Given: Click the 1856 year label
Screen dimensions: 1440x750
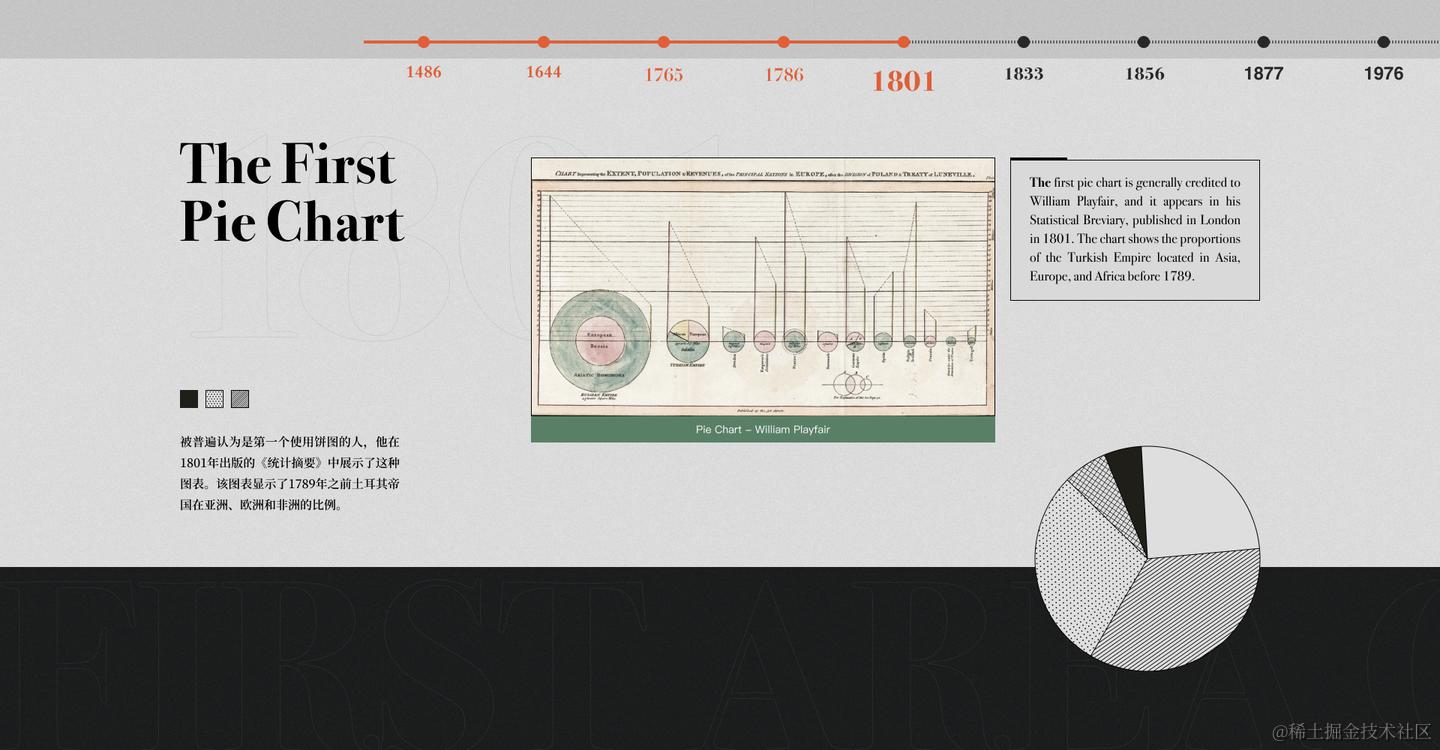Looking at the screenshot, I should tap(1144, 73).
